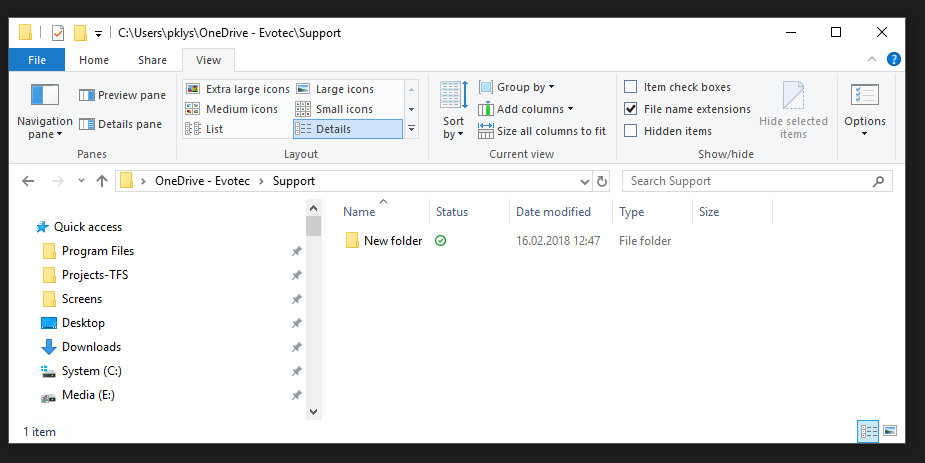Switch to large thumbnails view in status bar

pyautogui.click(x=889, y=431)
